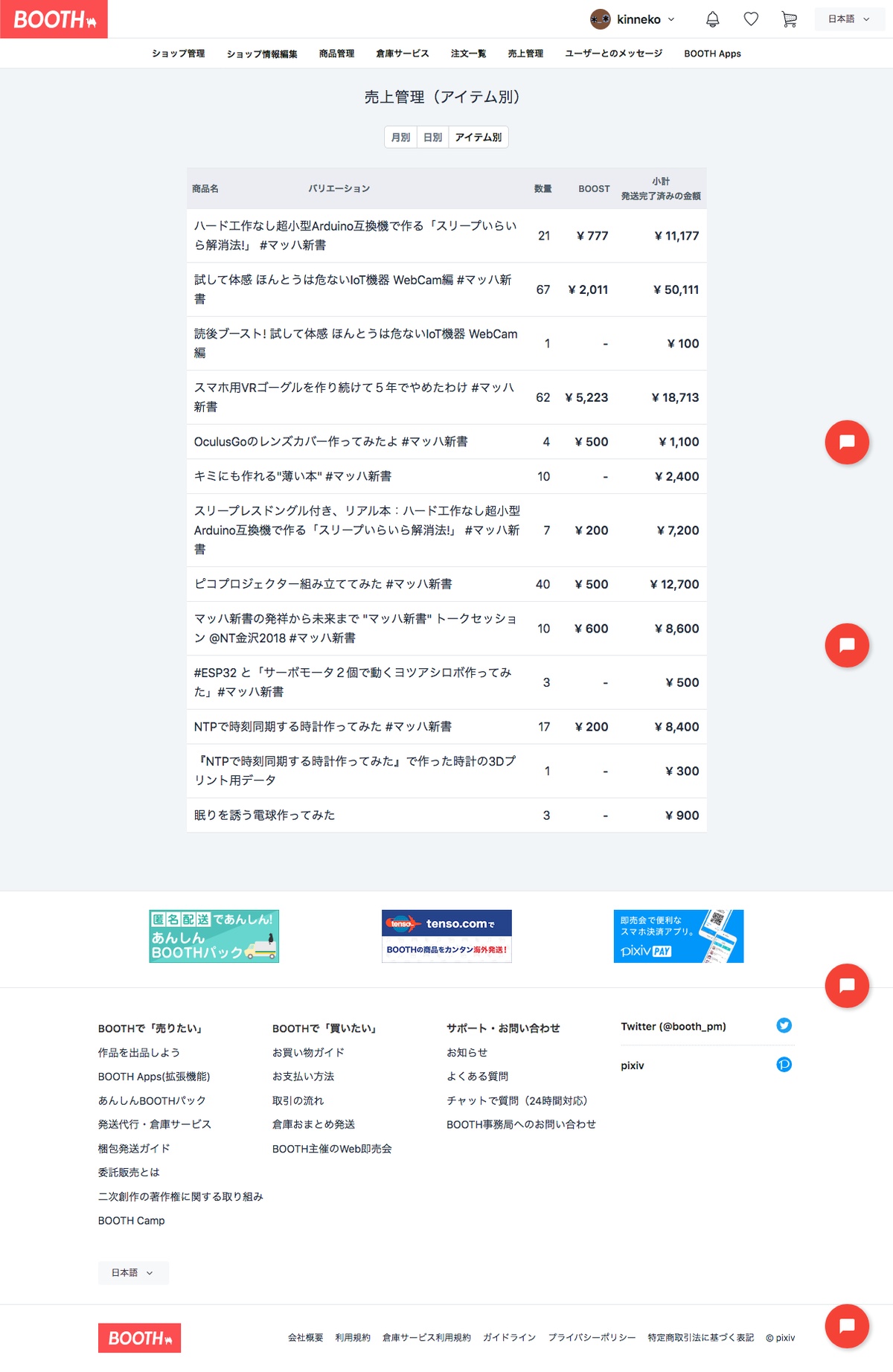Click the 利用規約 footer link
Viewport: 893px width, 1372px height.
coord(352,1338)
